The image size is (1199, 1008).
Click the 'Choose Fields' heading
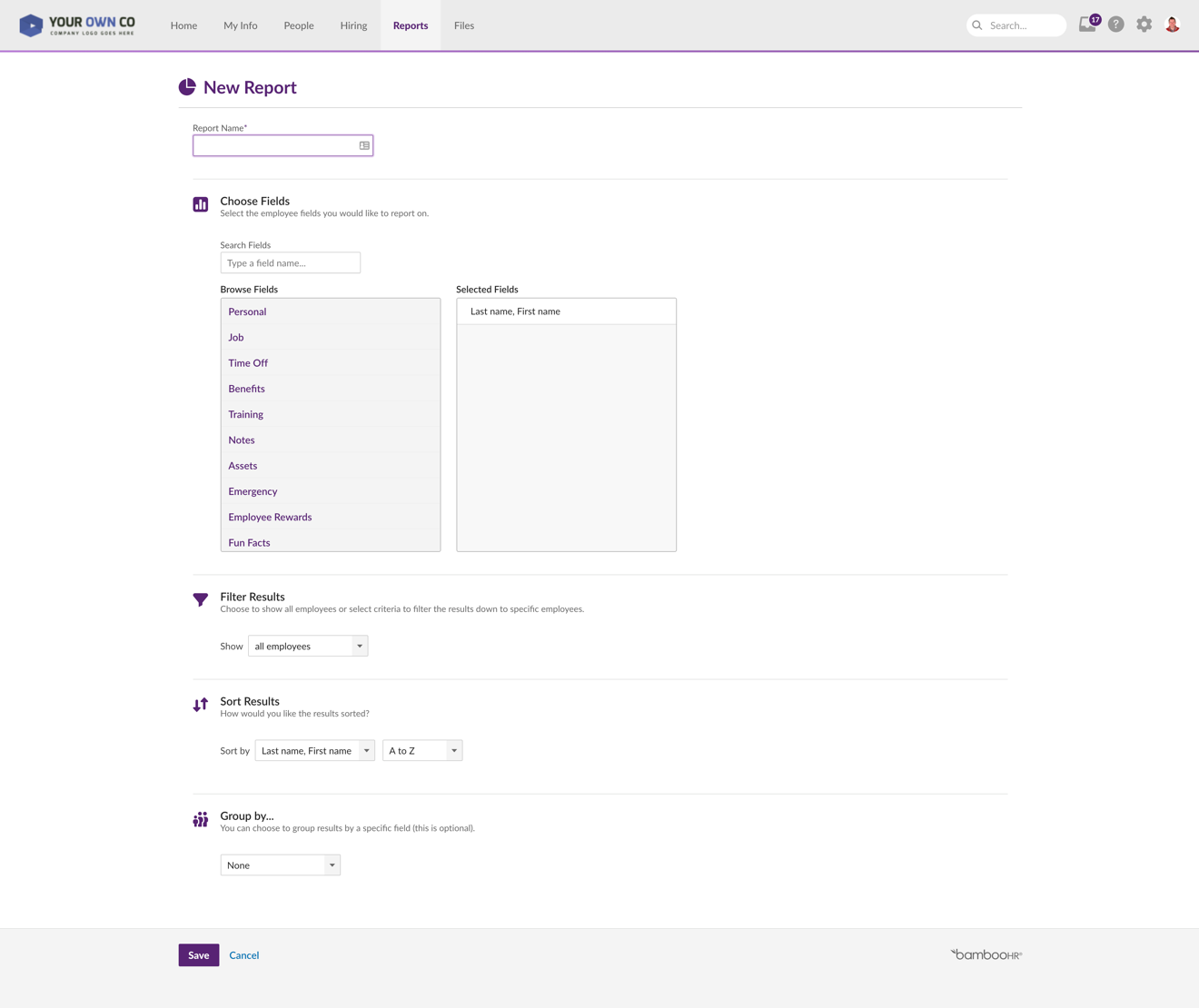pyautogui.click(x=255, y=201)
